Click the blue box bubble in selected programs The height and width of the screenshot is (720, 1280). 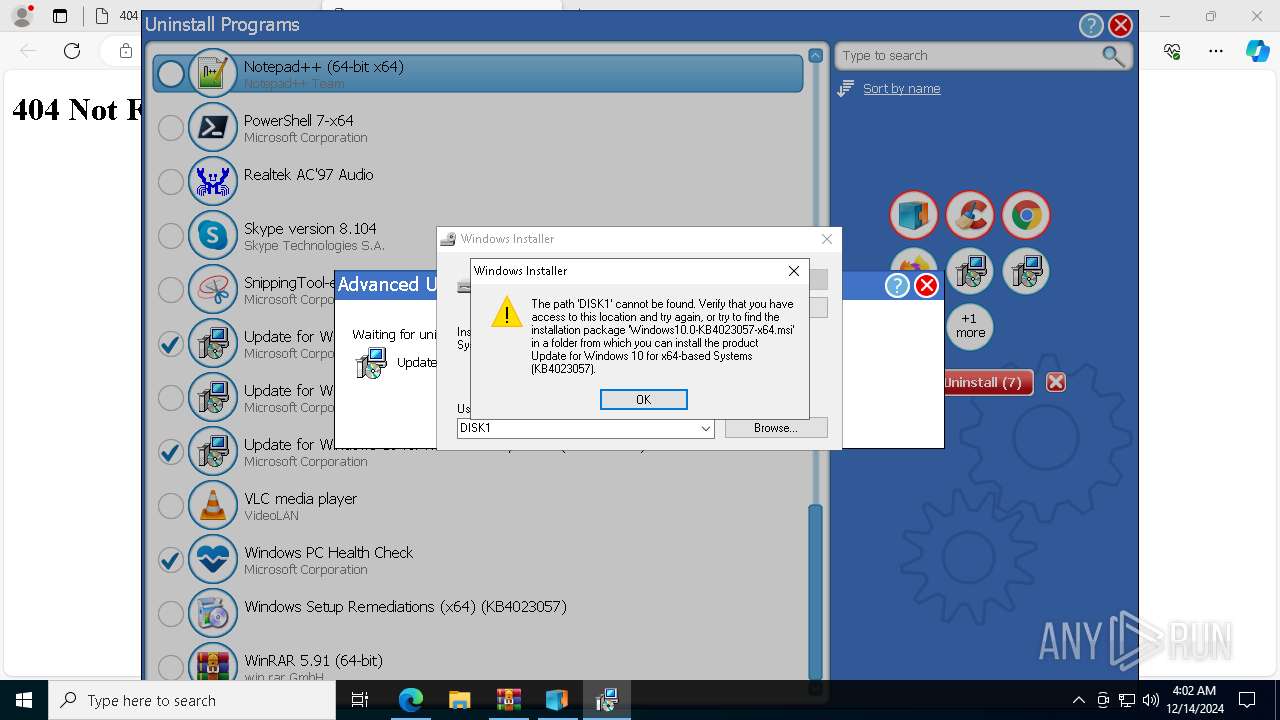pos(914,215)
